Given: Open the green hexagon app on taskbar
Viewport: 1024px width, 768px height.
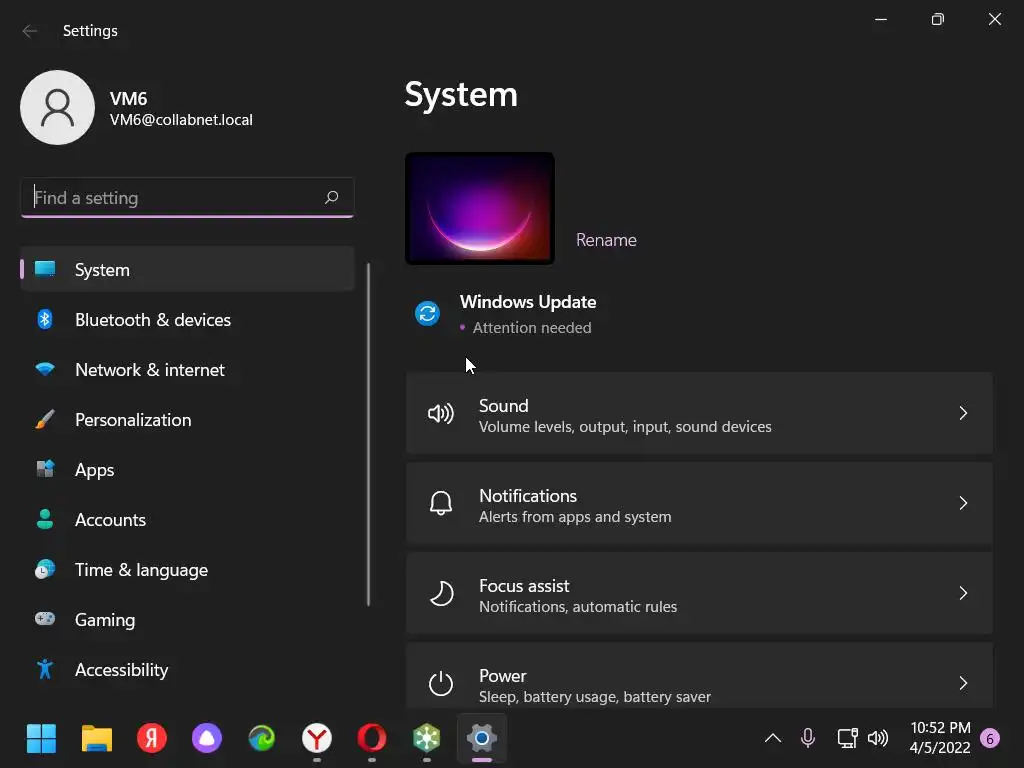Looking at the screenshot, I should 426,739.
